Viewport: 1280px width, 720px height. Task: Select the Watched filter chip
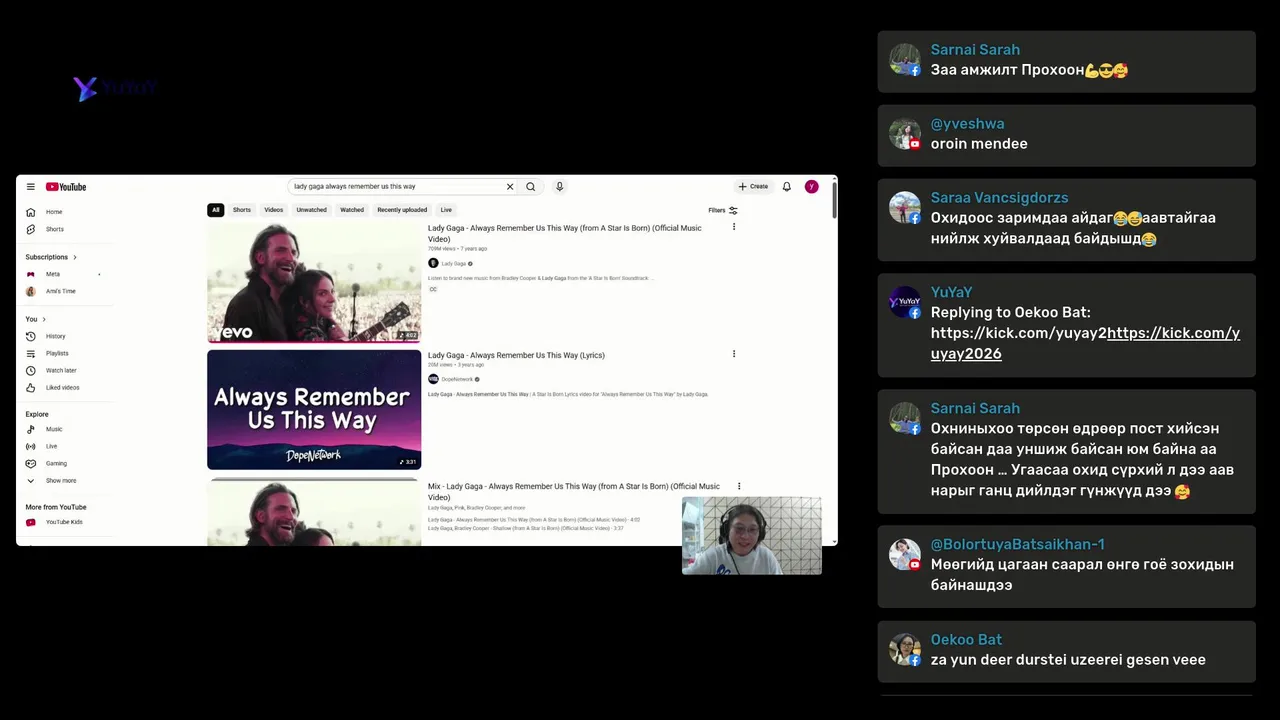tap(352, 210)
